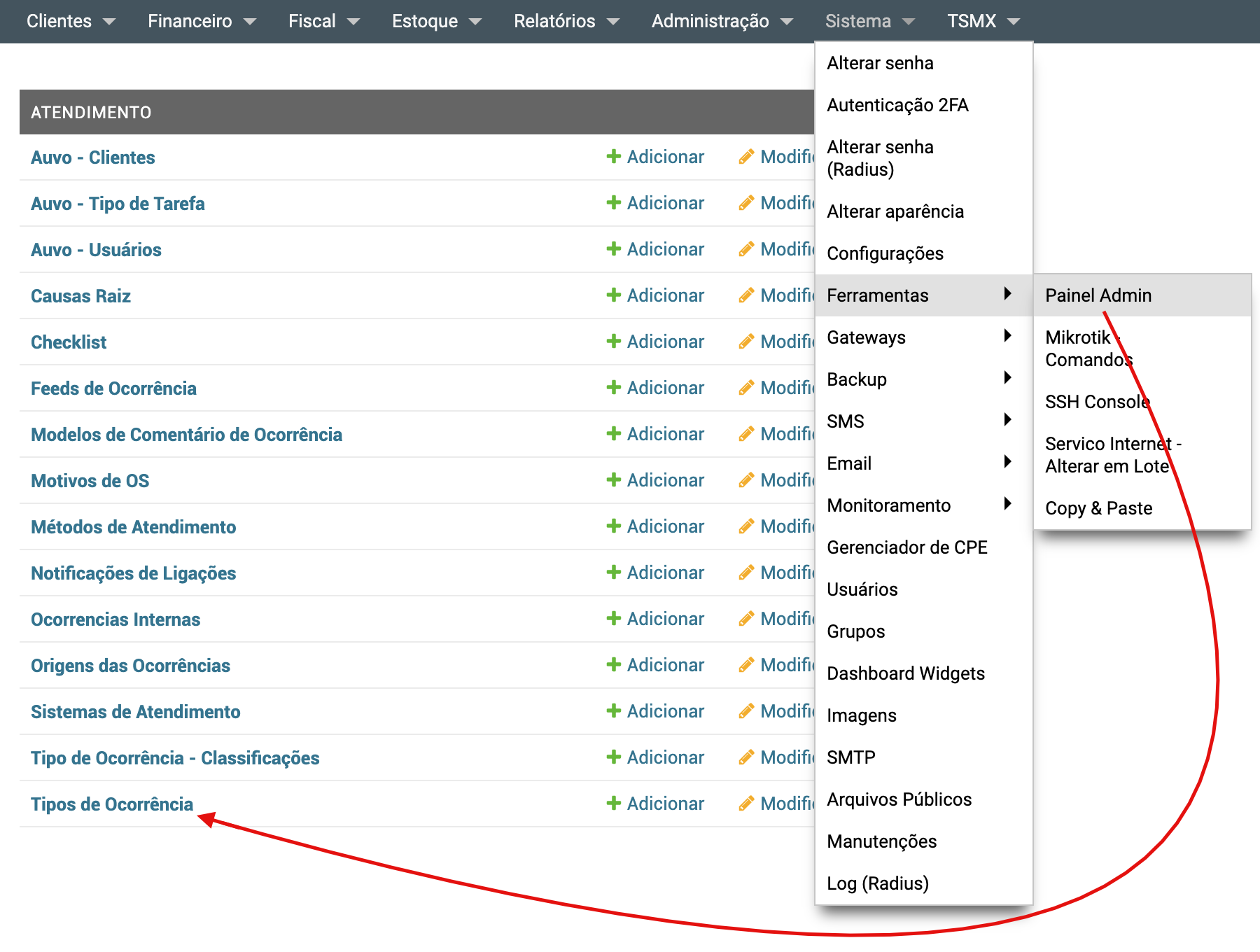Click the green plus icon for Auvo - Clientes
Screen dimensions: 1260x952
pyautogui.click(x=614, y=157)
